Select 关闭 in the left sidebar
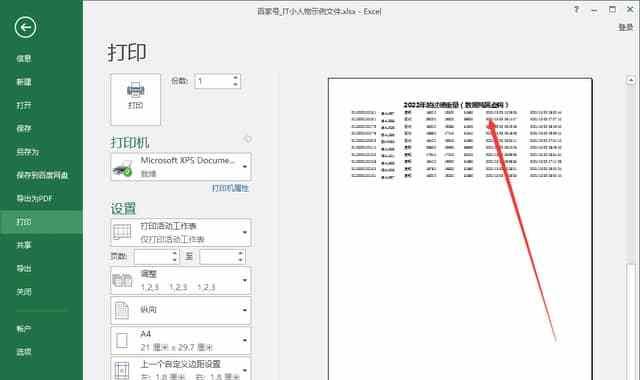Viewport: 640px width, 380px height. click(24, 292)
